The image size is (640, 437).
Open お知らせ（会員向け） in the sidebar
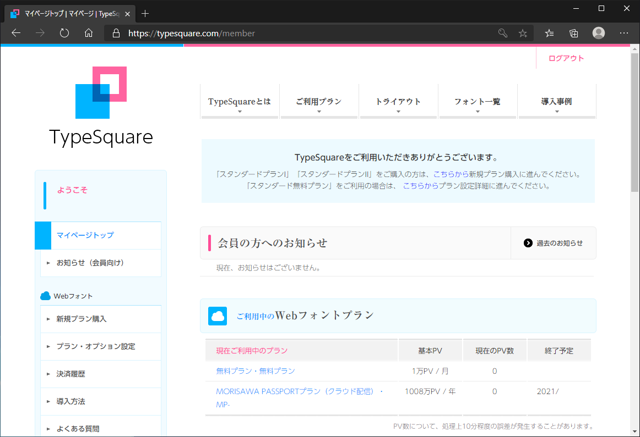click(101, 263)
